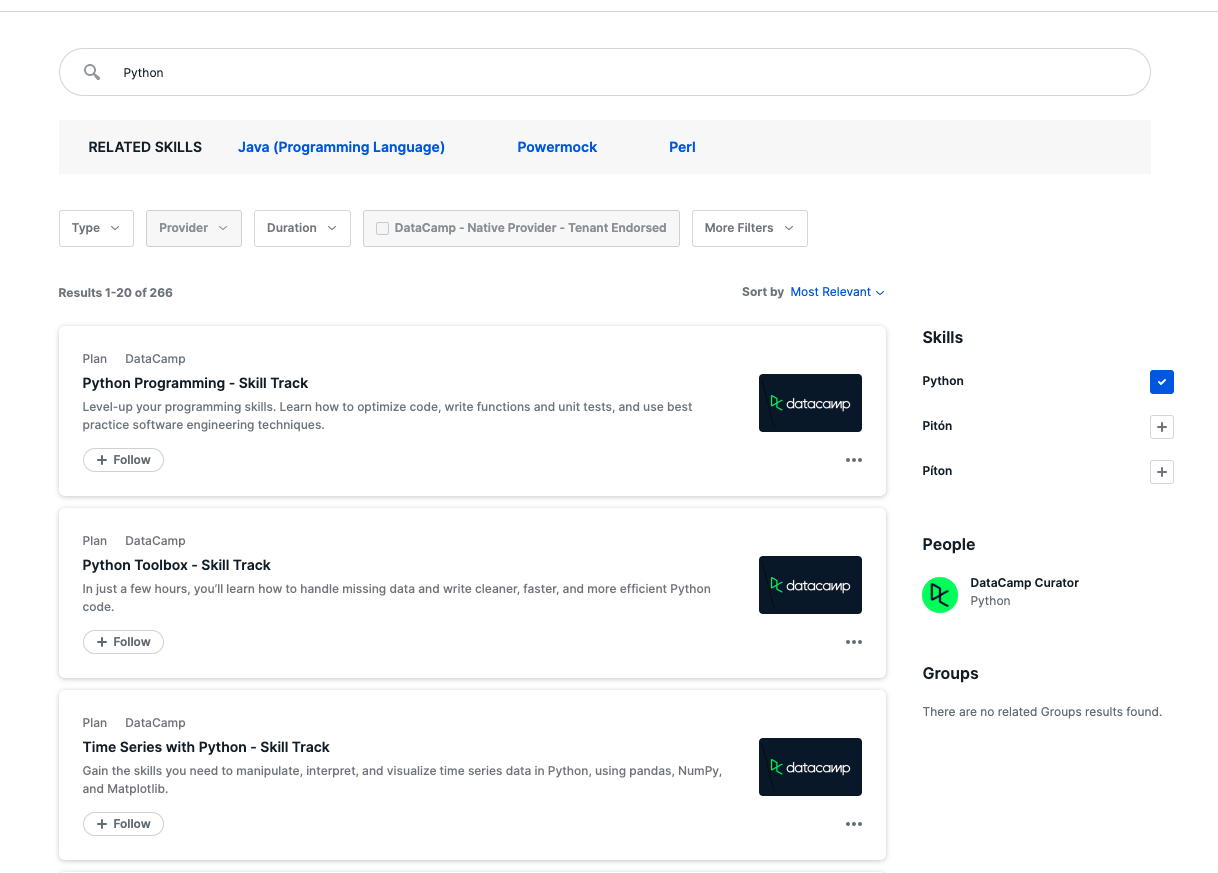Follow the Python Programming Skill Track
The image size is (1218, 873).
tap(123, 460)
